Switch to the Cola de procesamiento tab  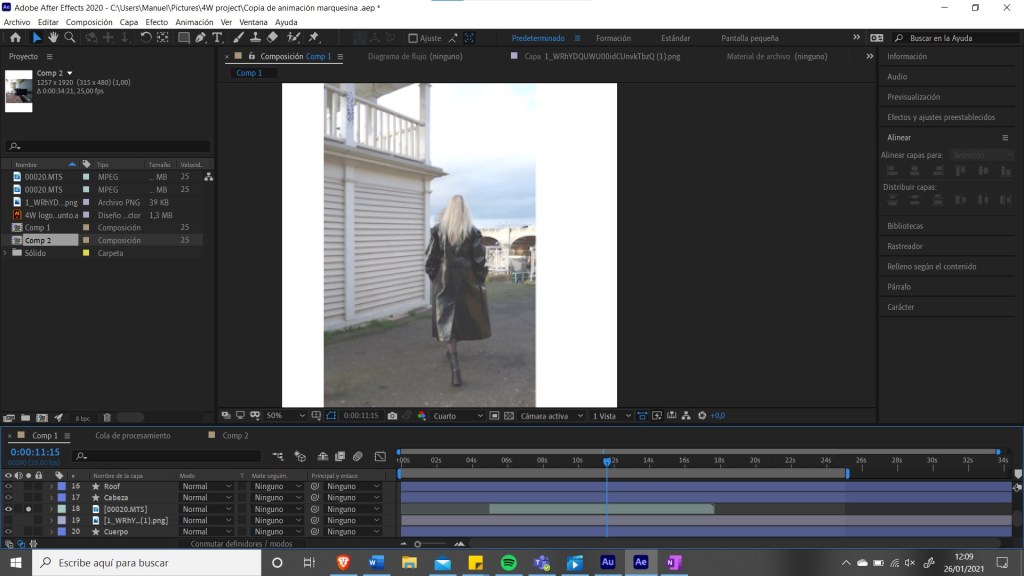pos(132,436)
